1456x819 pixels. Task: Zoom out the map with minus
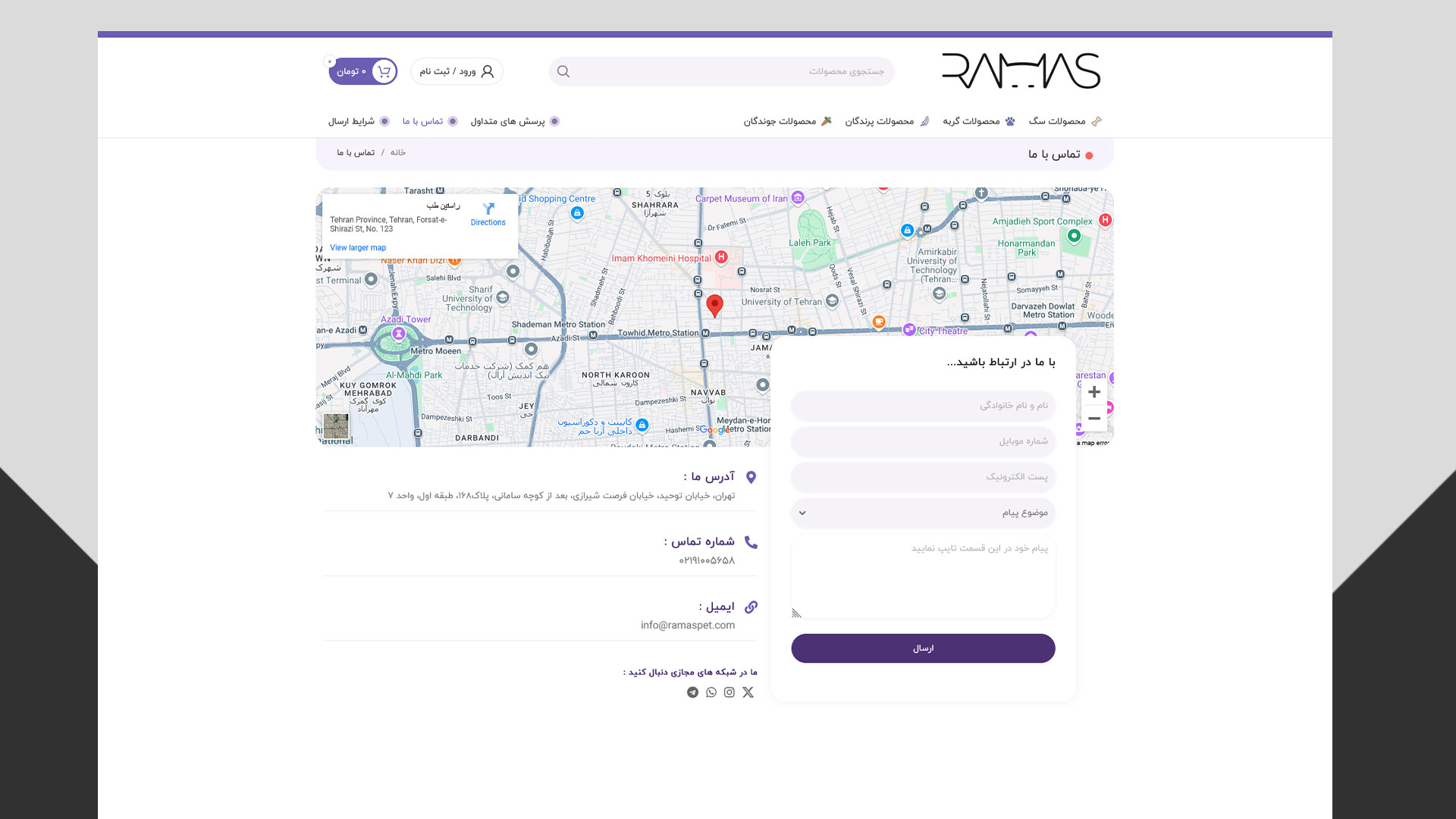click(x=1094, y=419)
